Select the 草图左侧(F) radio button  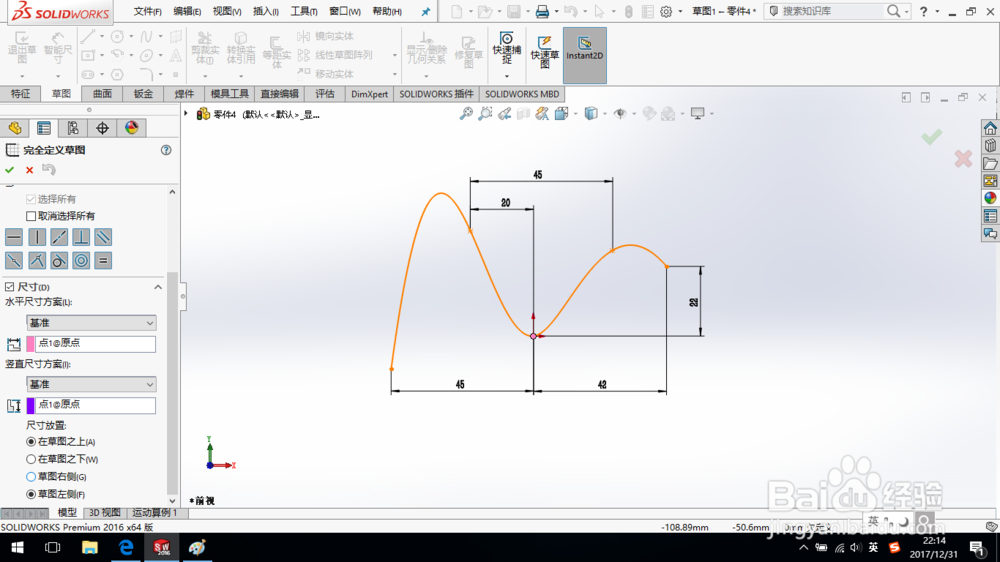[31, 494]
